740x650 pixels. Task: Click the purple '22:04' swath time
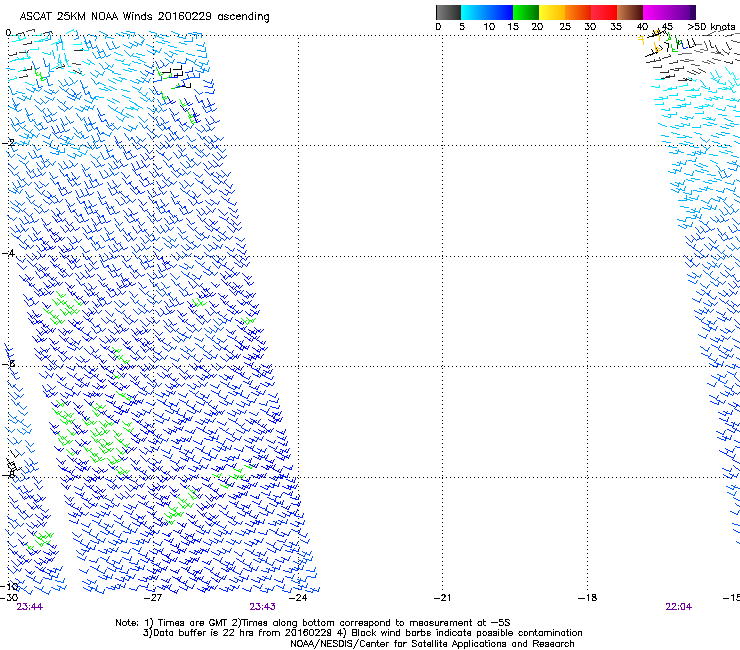coord(679,607)
